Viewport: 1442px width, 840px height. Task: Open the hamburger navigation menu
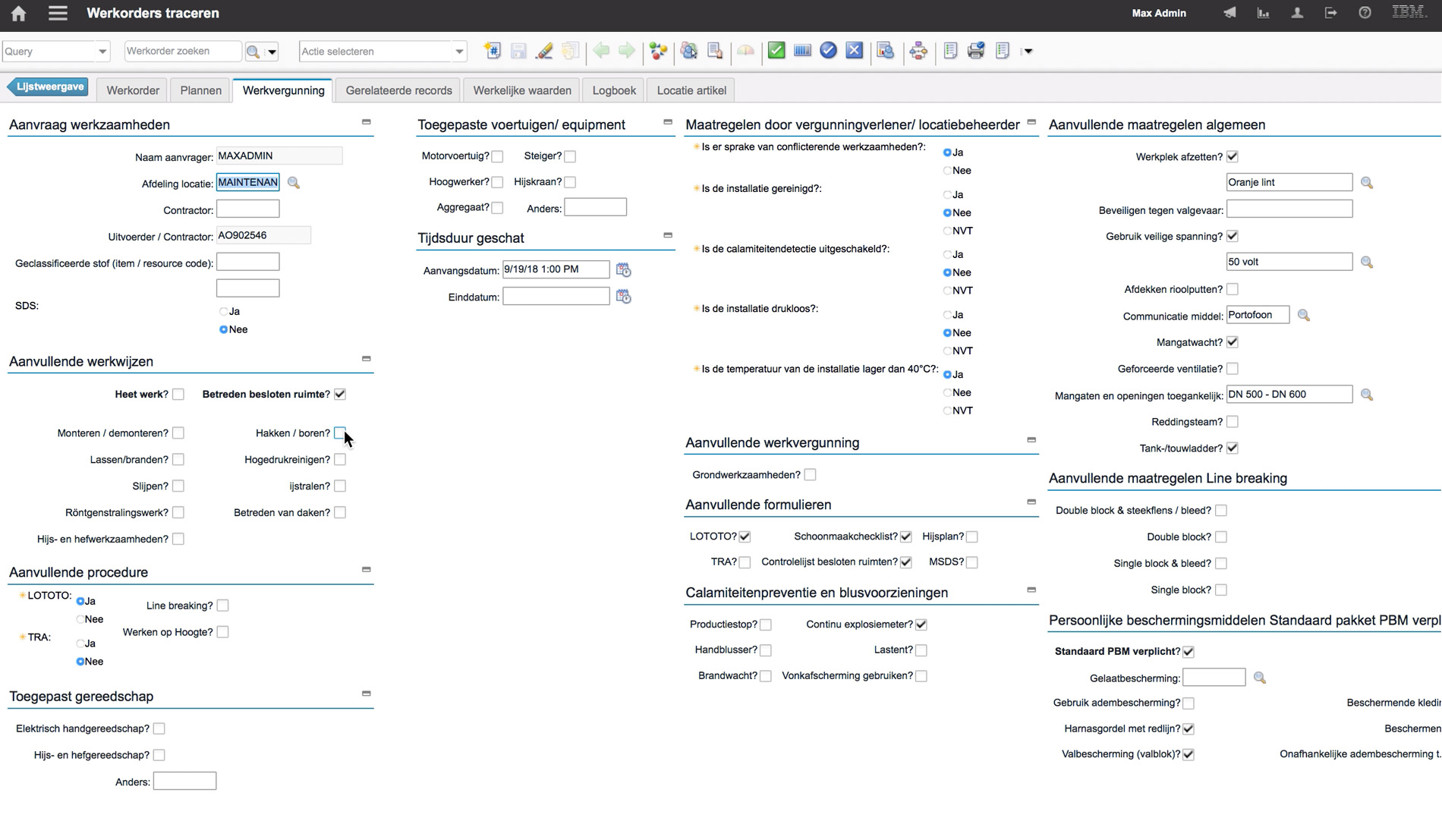58,13
